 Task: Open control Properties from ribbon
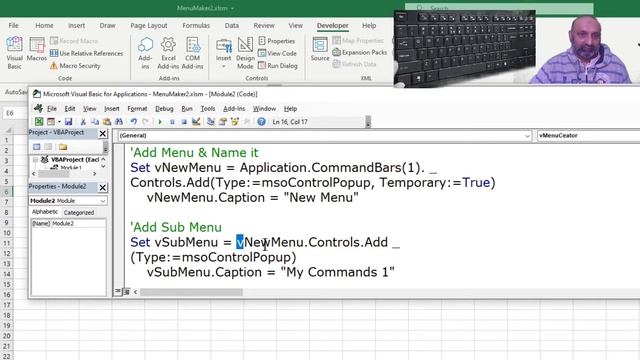(276, 41)
